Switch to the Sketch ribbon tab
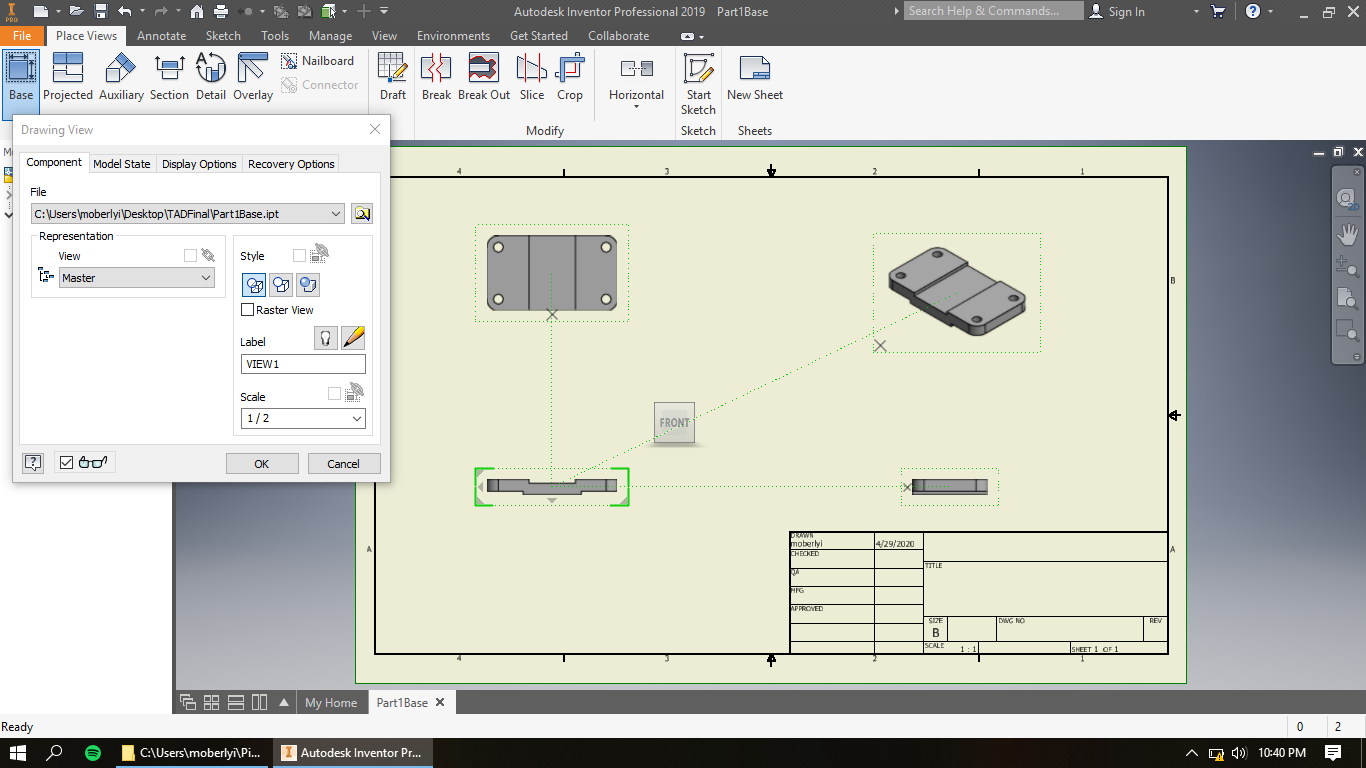 tap(223, 35)
